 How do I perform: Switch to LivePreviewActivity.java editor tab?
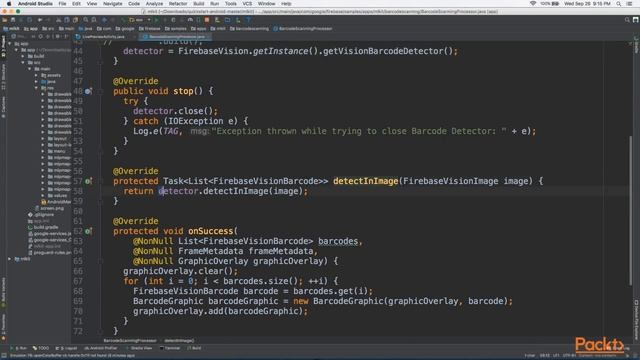(103, 37)
